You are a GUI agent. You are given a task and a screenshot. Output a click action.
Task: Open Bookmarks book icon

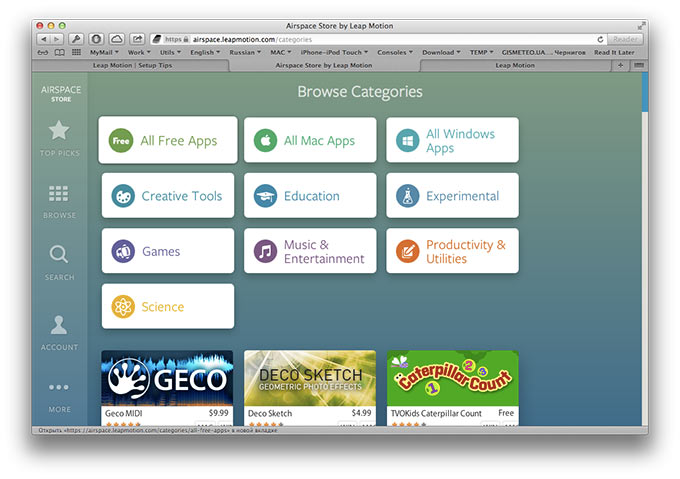click(x=59, y=52)
